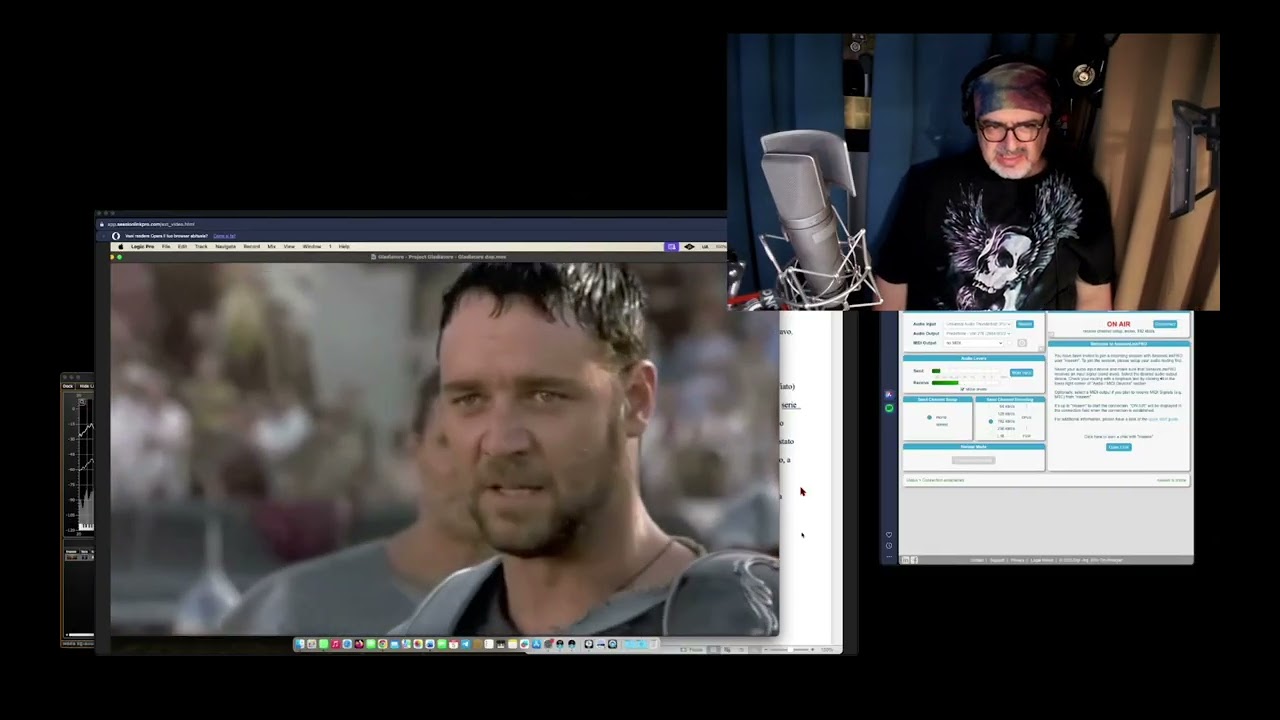Open Google Chrome from the Dock
This screenshot has height=720, width=1280.
(382, 644)
